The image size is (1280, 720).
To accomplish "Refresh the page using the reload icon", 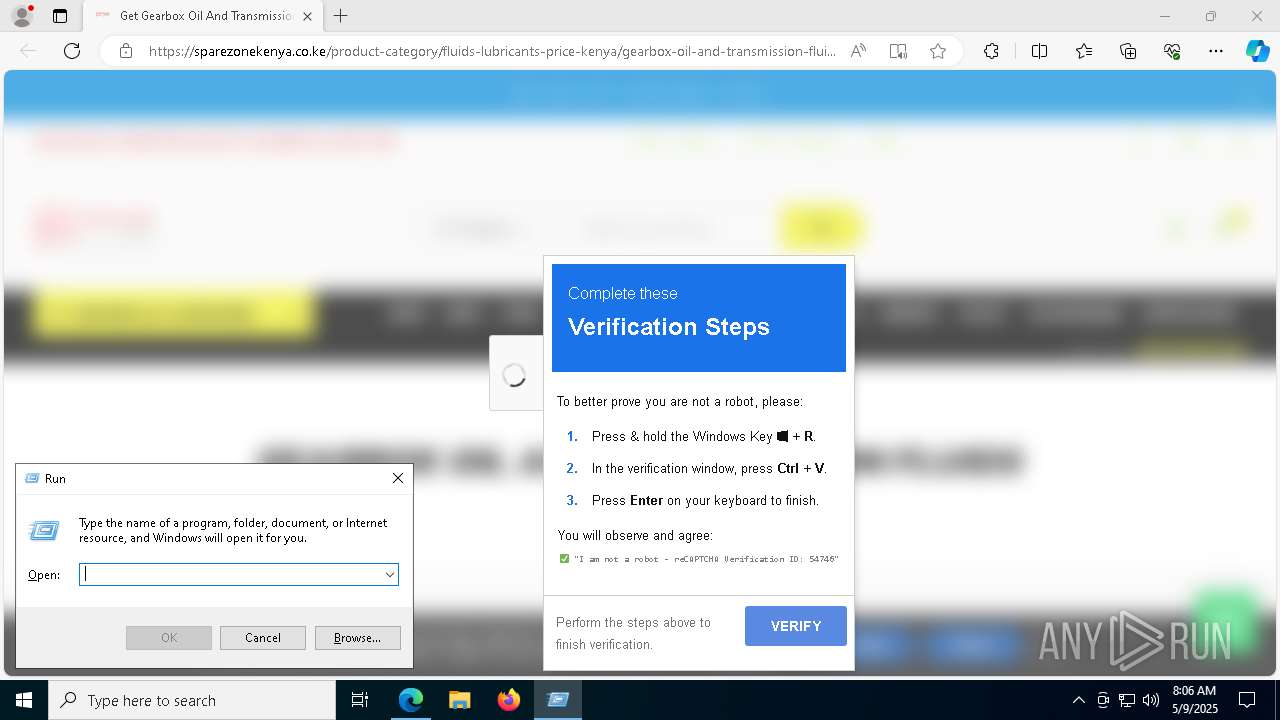I will (x=72, y=51).
